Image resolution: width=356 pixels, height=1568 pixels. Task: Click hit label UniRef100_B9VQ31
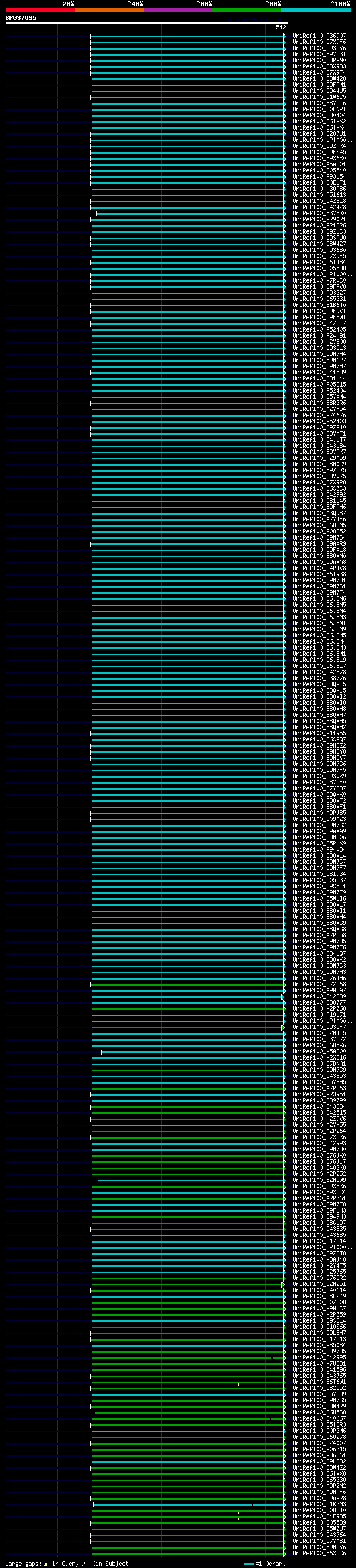pos(319,54)
